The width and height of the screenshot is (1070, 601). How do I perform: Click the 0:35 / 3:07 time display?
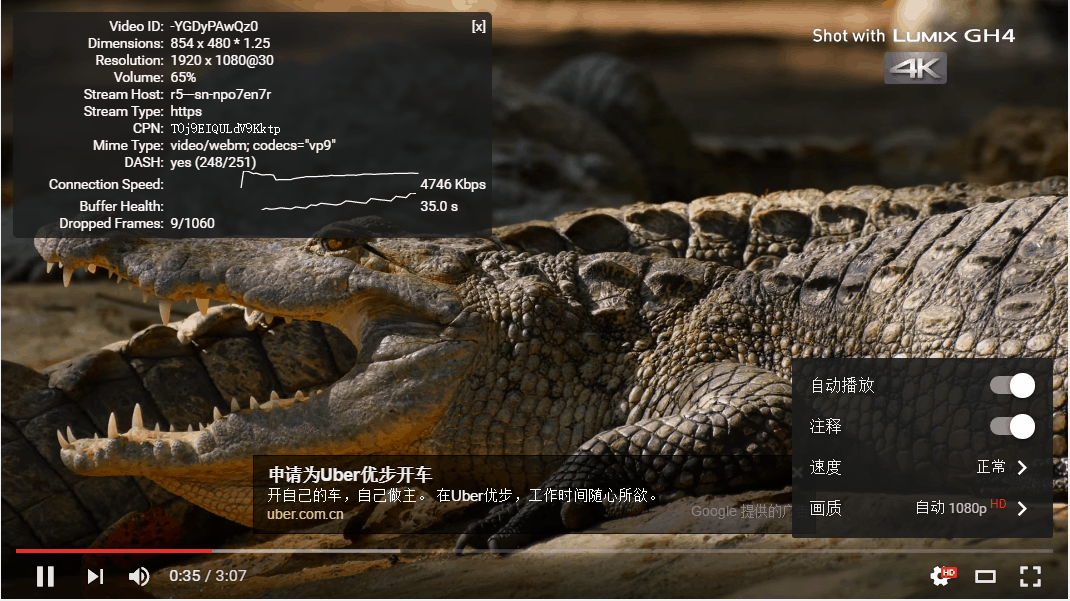[207, 576]
